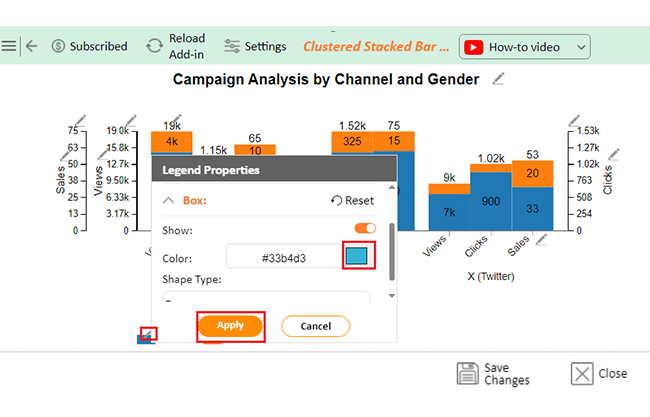650x417 pixels.
Task: Click Save Changes label
Action: click(x=507, y=373)
